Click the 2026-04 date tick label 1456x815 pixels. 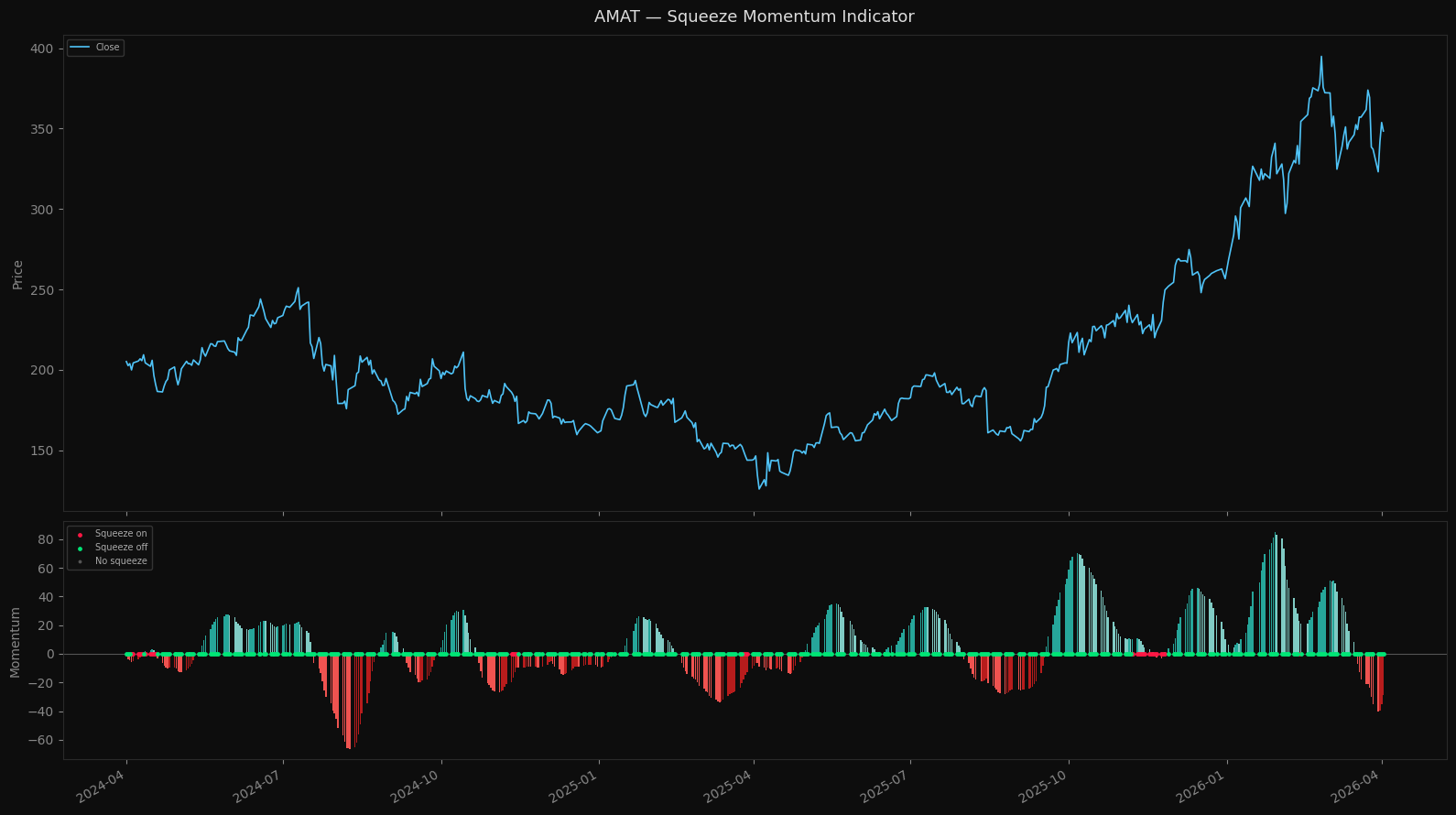point(1356,788)
